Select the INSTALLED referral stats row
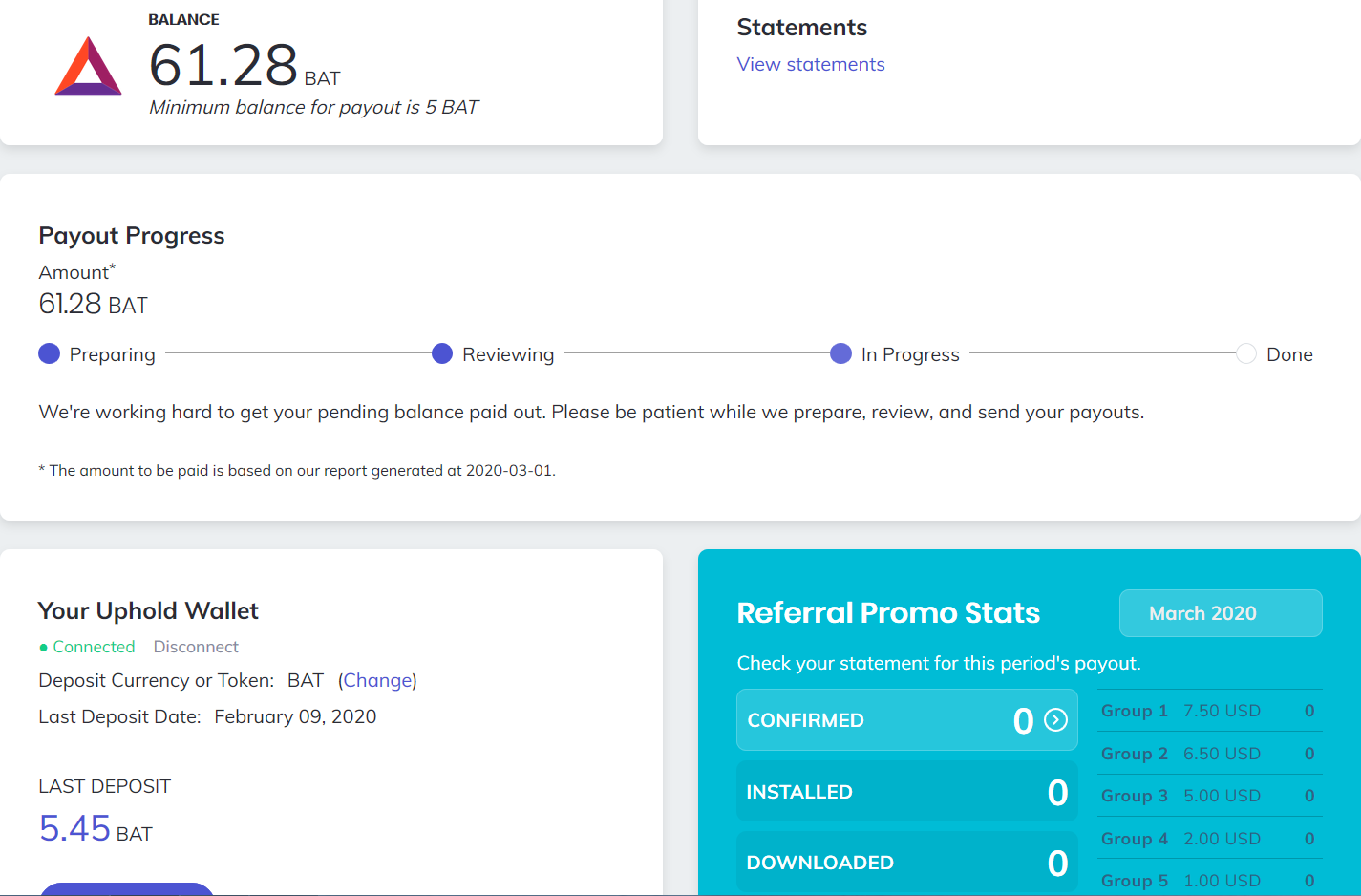This screenshot has height=896, width=1361. tap(906, 792)
